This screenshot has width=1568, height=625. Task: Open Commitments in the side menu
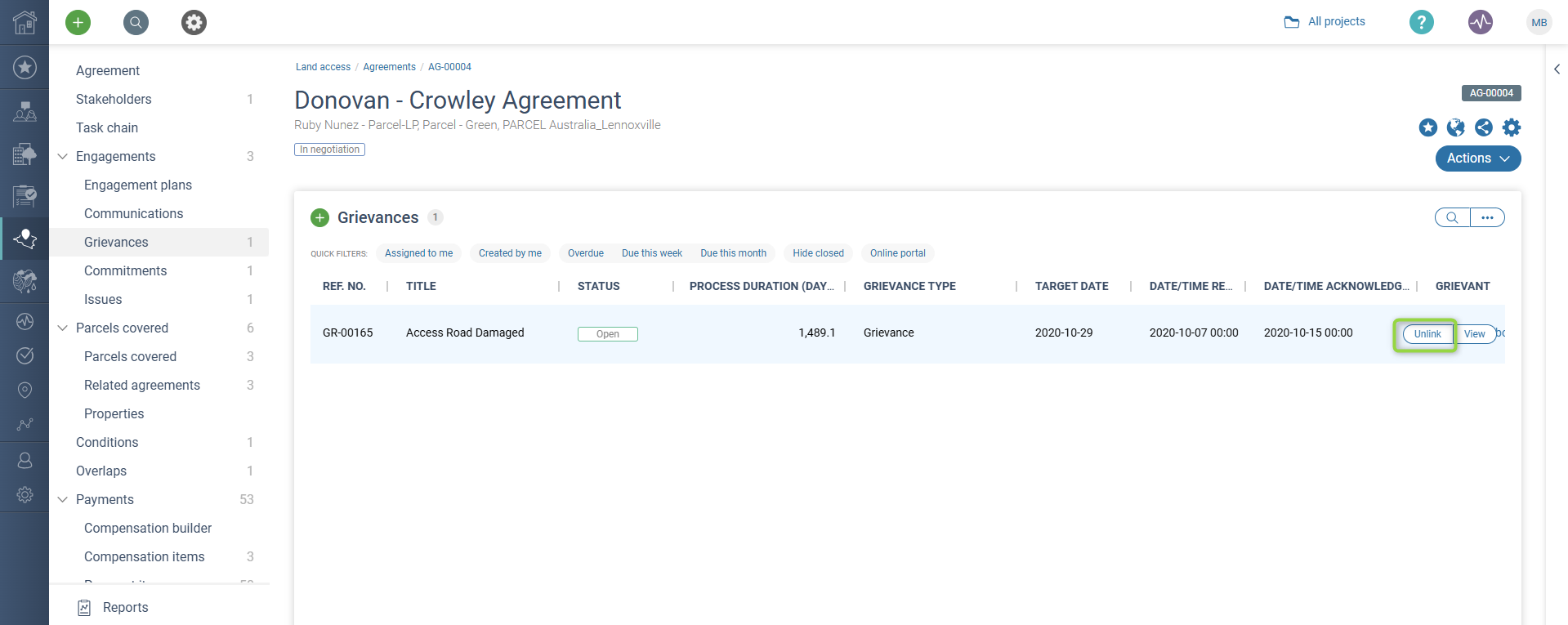click(x=125, y=270)
